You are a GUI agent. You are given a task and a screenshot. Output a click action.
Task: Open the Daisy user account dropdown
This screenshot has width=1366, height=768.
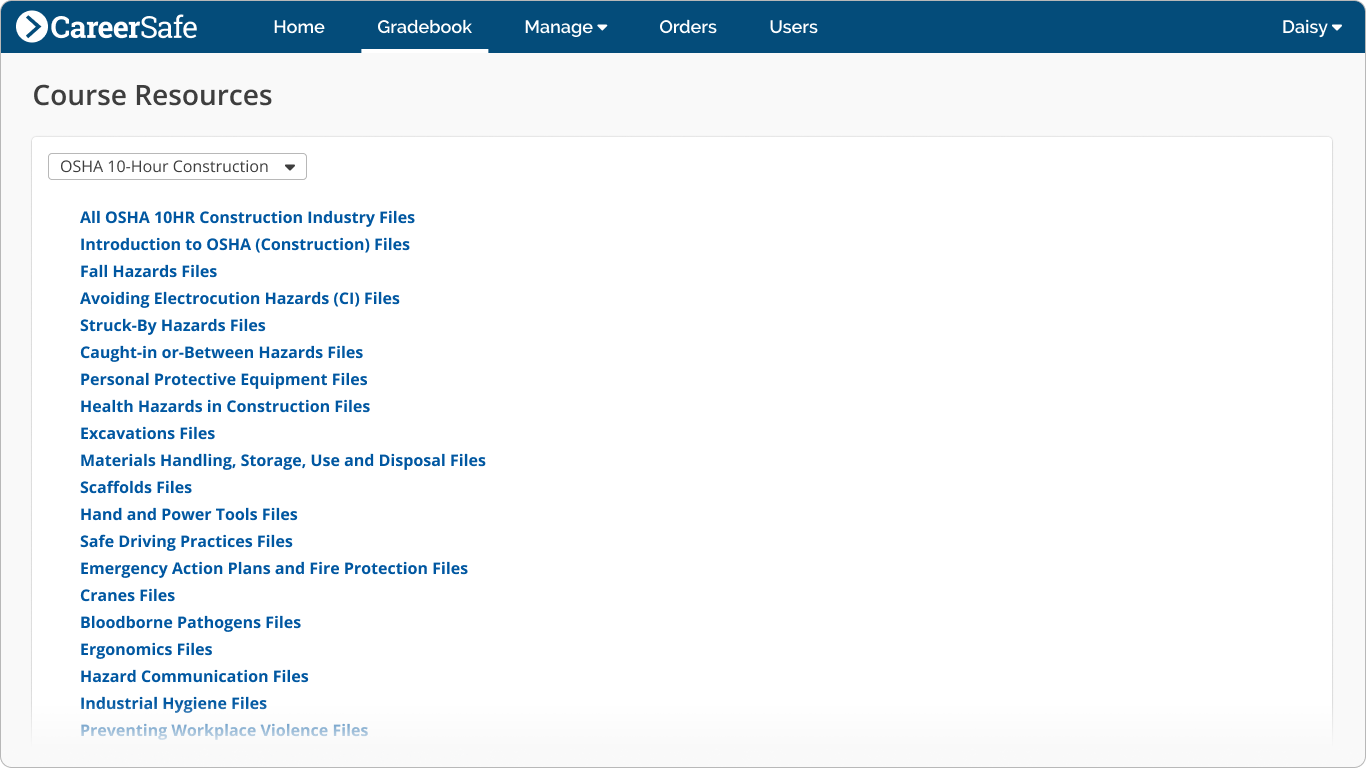(1311, 27)
